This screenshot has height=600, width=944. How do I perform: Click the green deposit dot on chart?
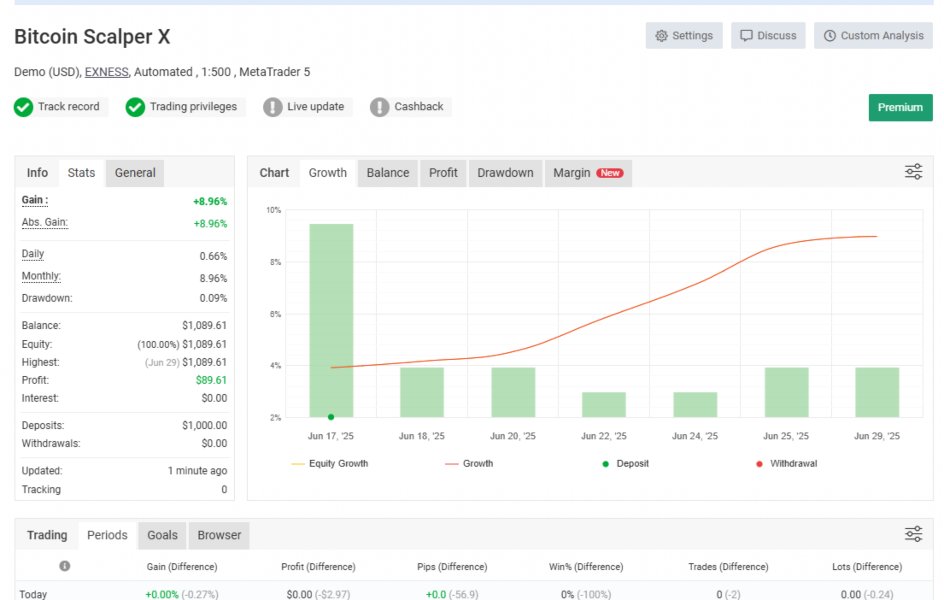pyautogui.click(x=331, y=416)
